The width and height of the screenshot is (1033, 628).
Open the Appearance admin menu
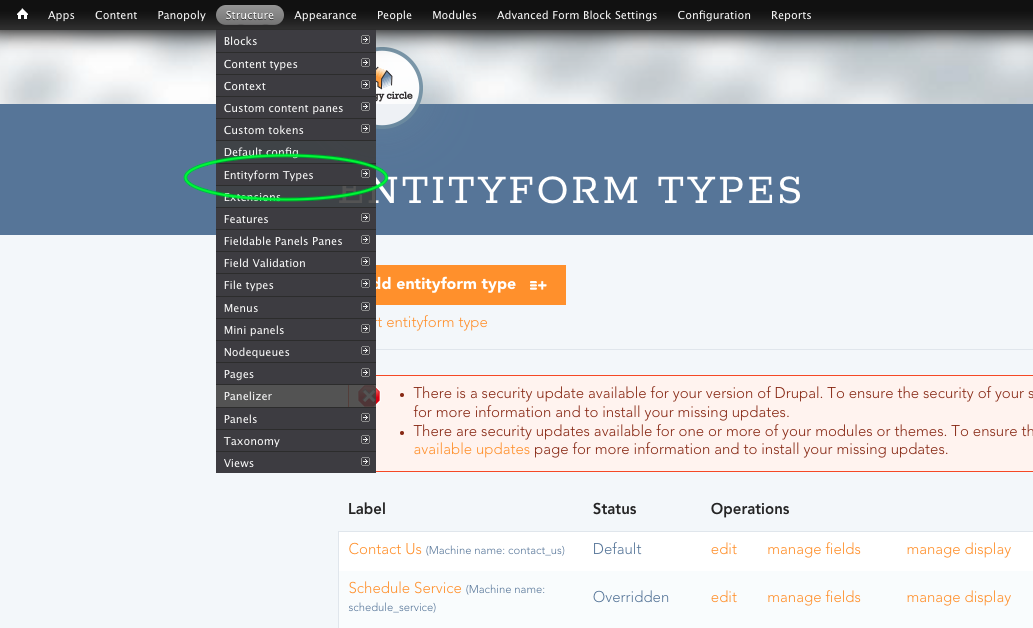point(325,14)
